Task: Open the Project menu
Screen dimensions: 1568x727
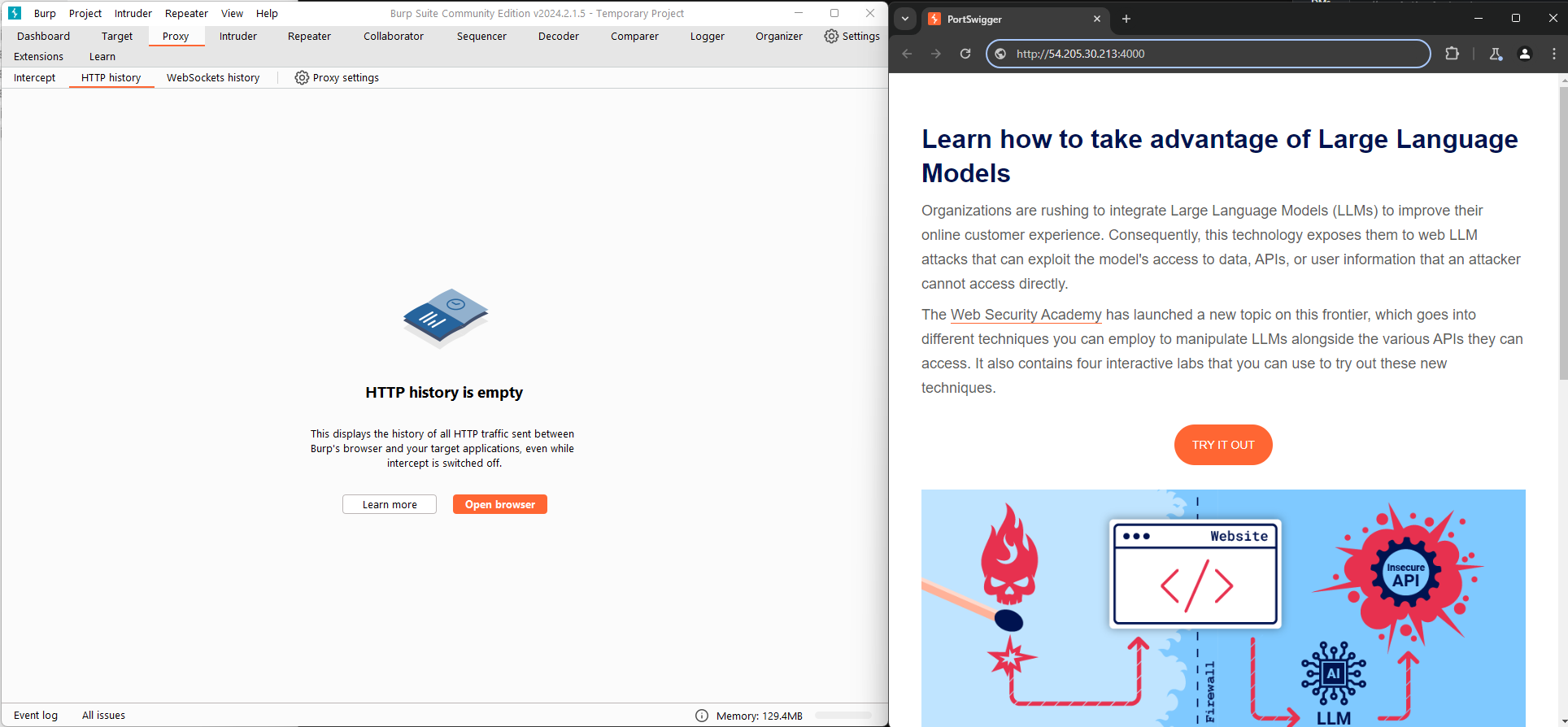Action: (x=85, y=13)
